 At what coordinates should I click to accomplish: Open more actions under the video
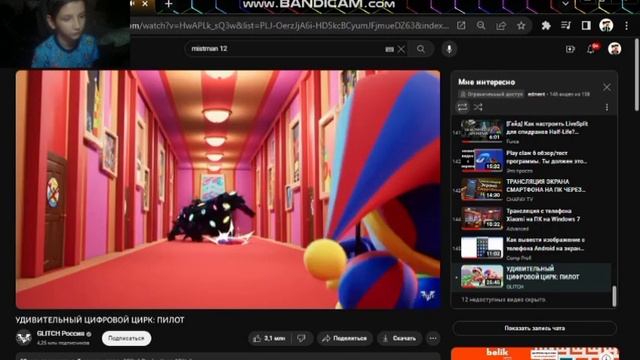[433, 338]
